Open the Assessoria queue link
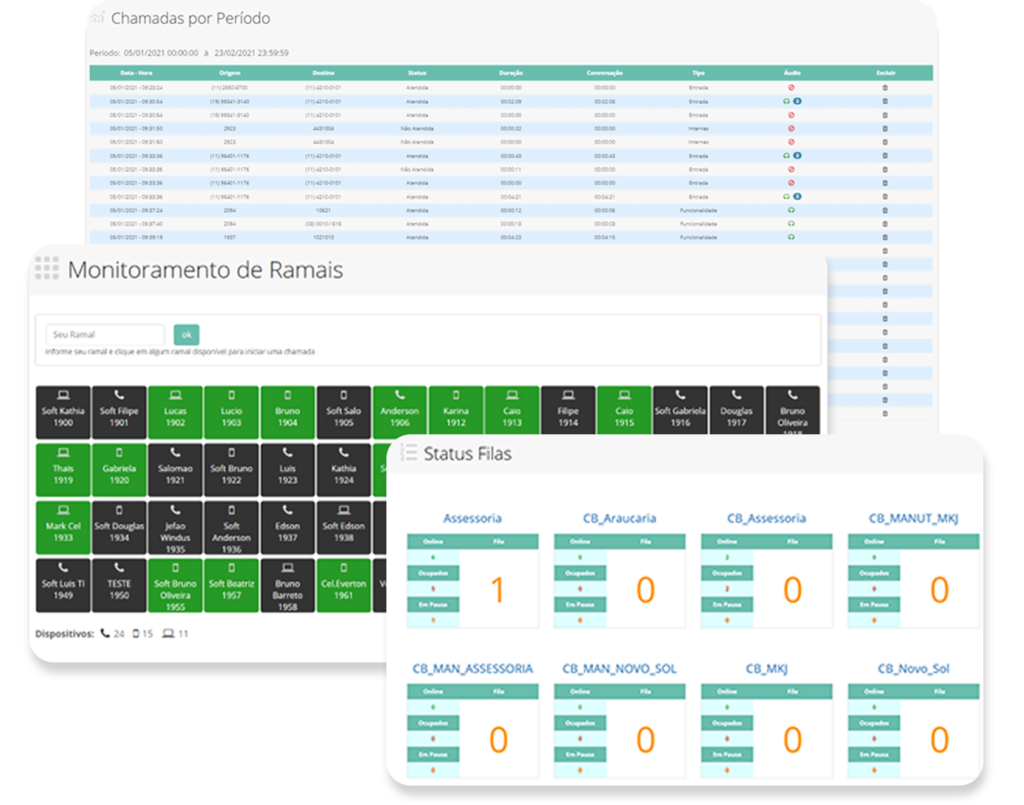 tap(472, 518)
